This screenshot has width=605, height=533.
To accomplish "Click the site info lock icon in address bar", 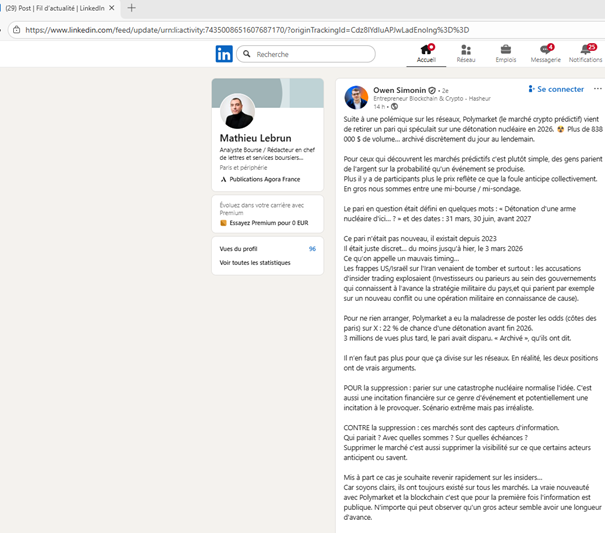I will click(17, 30).
